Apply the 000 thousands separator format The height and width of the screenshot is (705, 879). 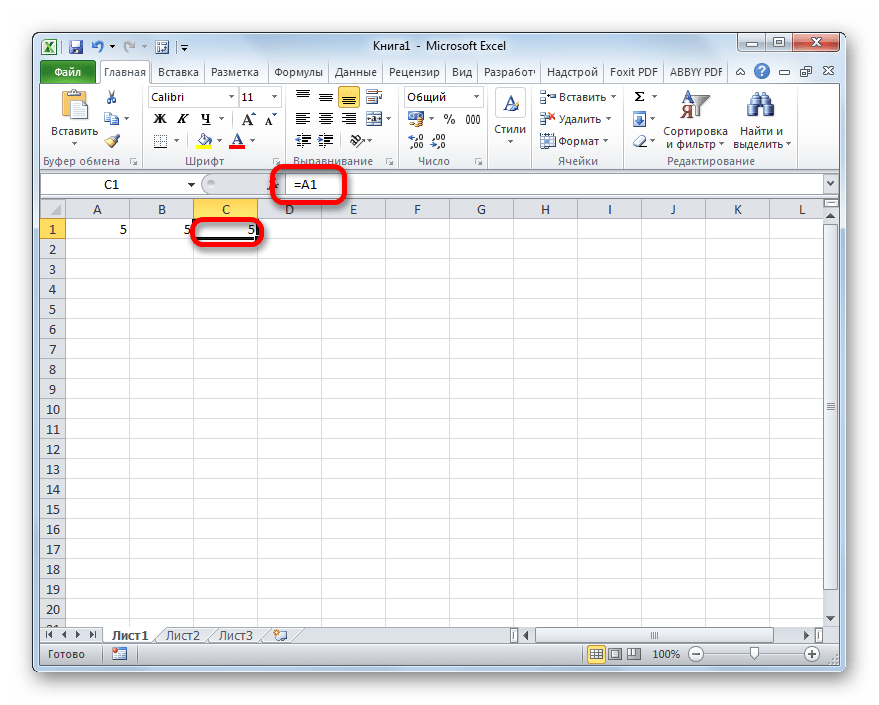click(x=473, y=119)
